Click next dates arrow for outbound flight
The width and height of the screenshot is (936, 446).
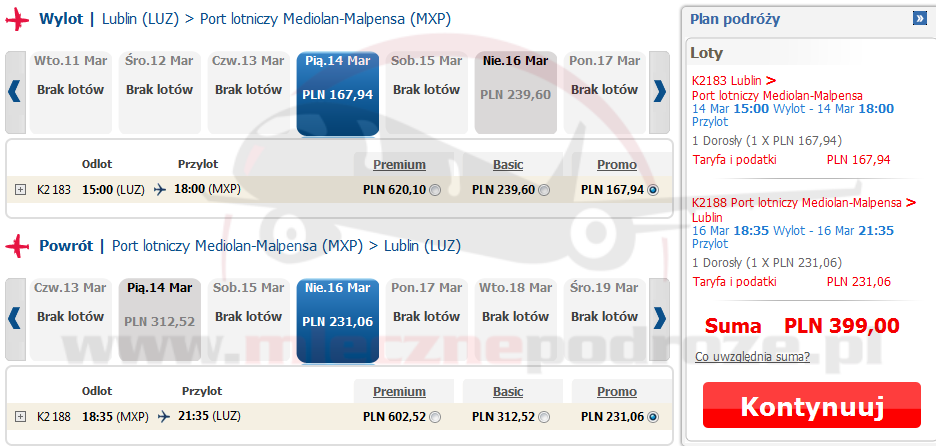[659, 91]
